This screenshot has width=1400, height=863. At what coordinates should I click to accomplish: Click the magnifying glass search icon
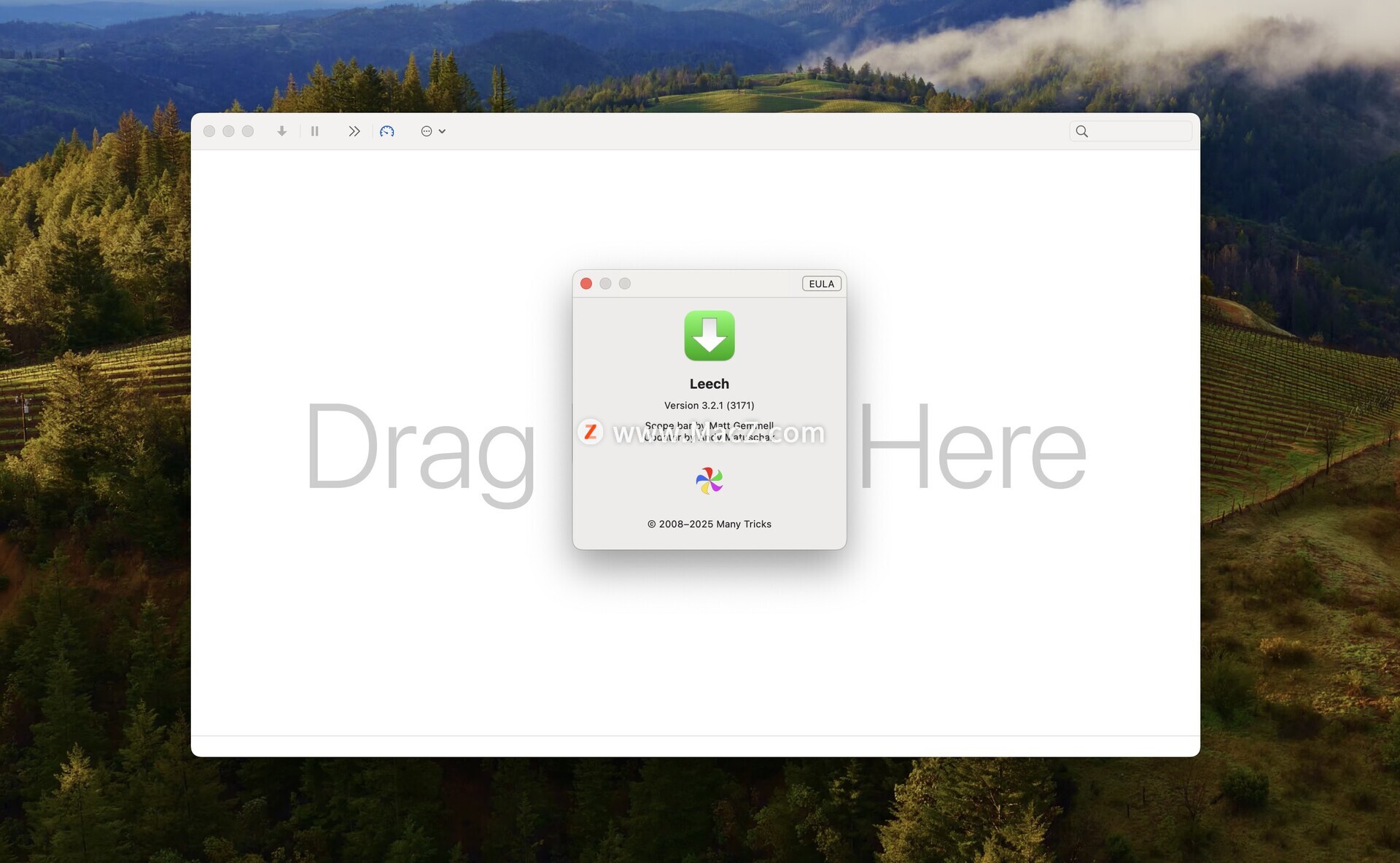pos(1082,131)
